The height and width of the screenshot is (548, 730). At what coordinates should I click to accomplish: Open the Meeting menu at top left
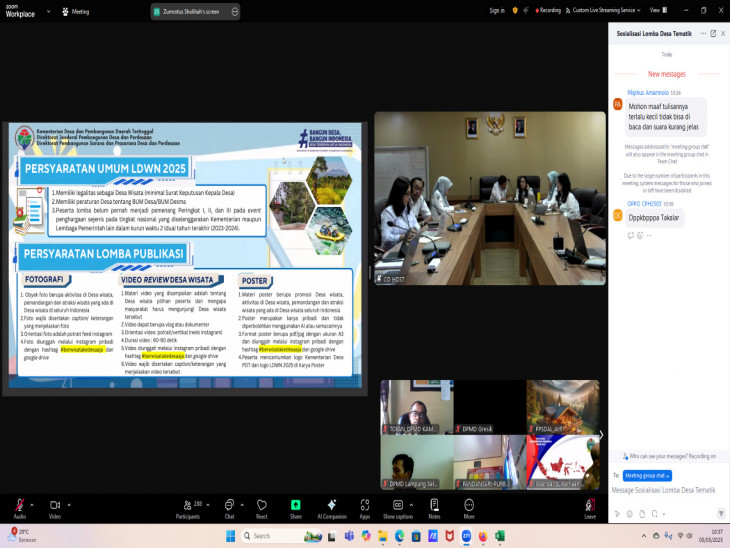(76, 11)
